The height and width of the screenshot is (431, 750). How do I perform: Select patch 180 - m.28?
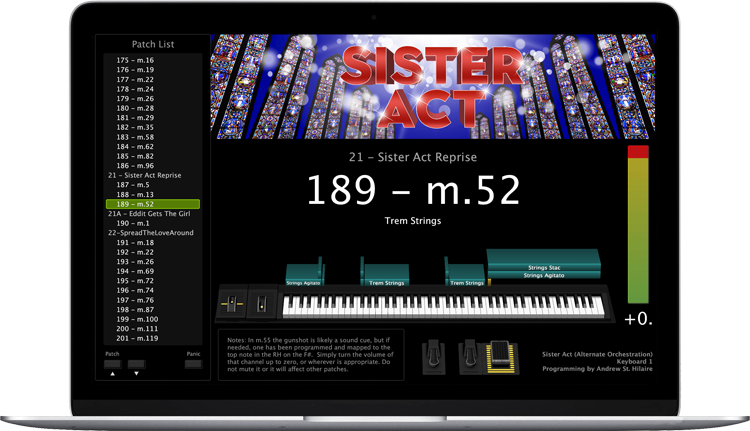pos(135,108)
